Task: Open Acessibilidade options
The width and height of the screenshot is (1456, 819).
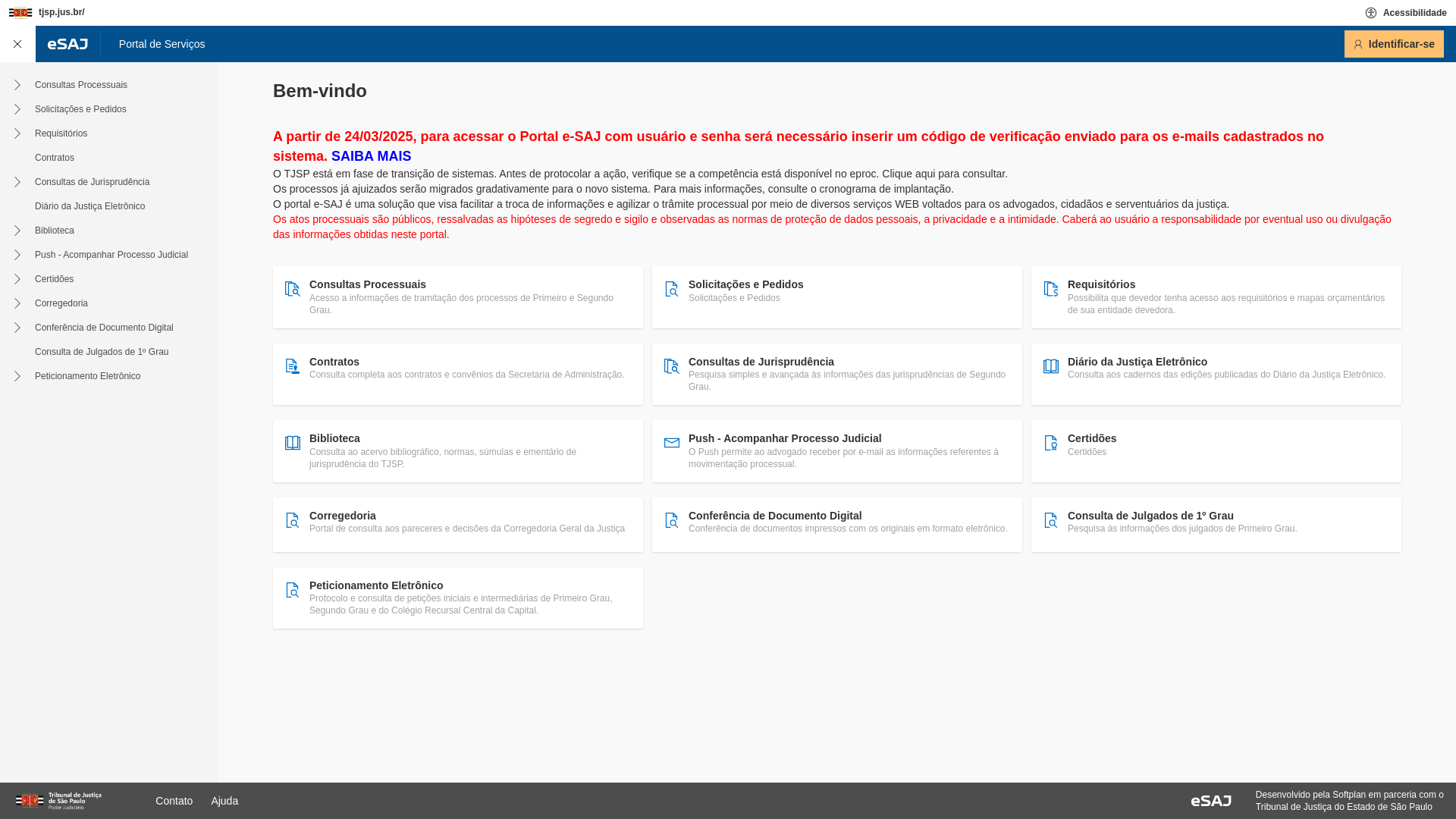Action: [1406, 13]
